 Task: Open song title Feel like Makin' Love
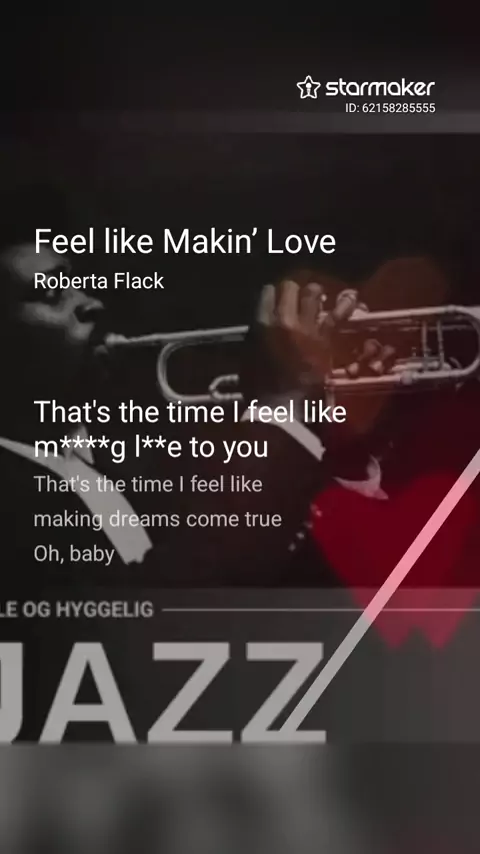point(185,241)
